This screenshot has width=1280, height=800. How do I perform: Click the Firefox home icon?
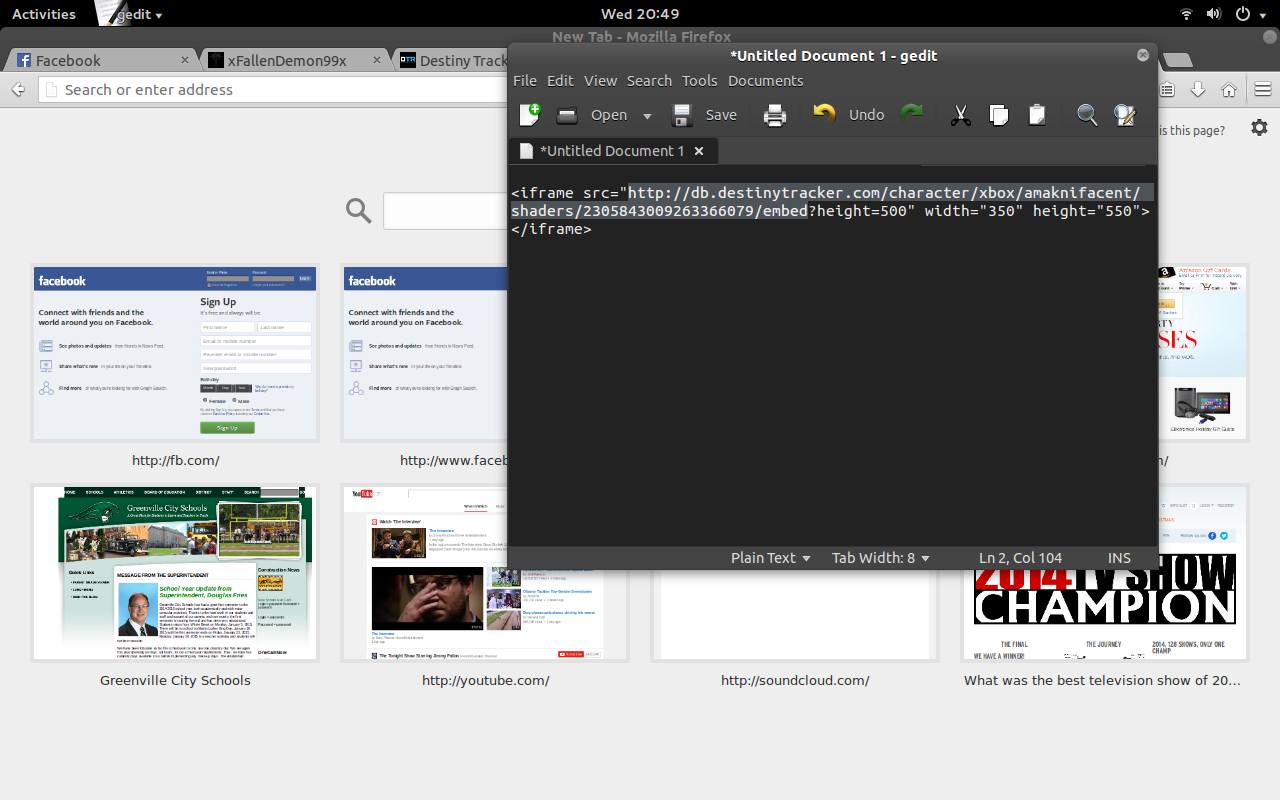tap(1229, 90)
